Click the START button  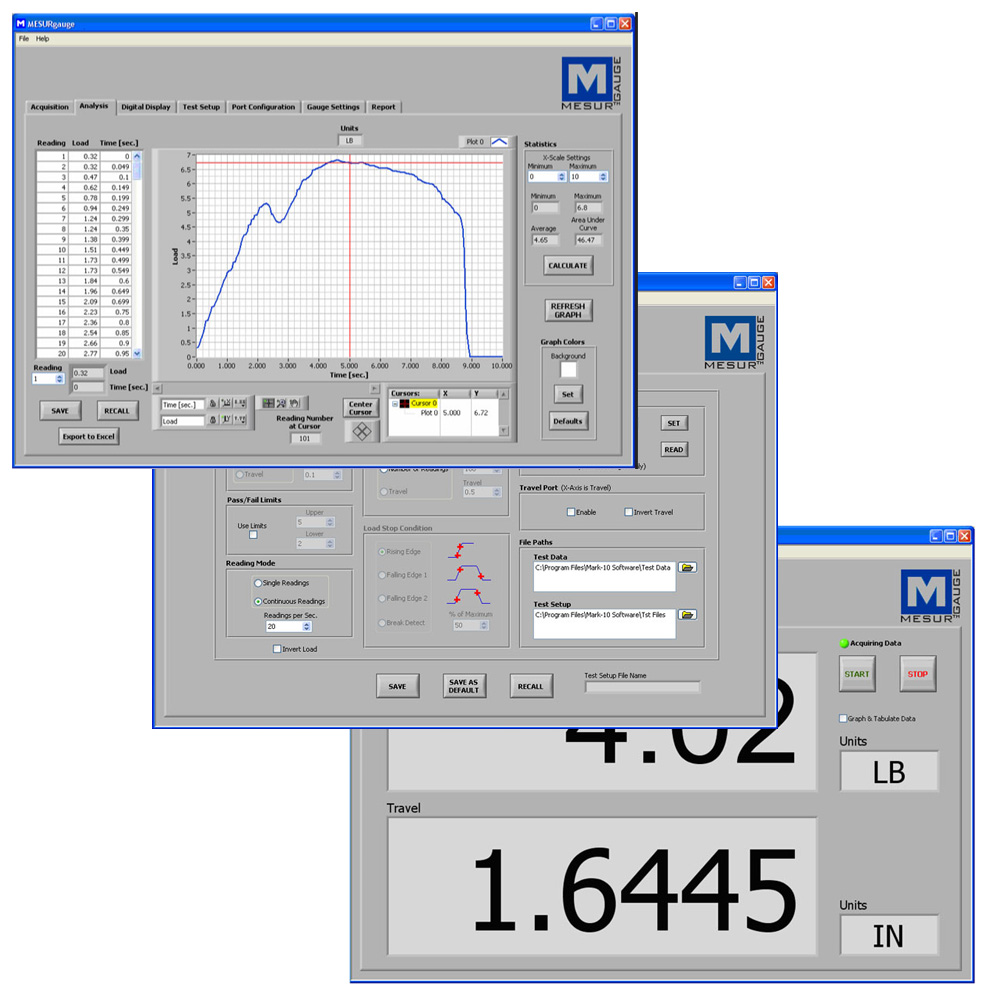[857, 674]
